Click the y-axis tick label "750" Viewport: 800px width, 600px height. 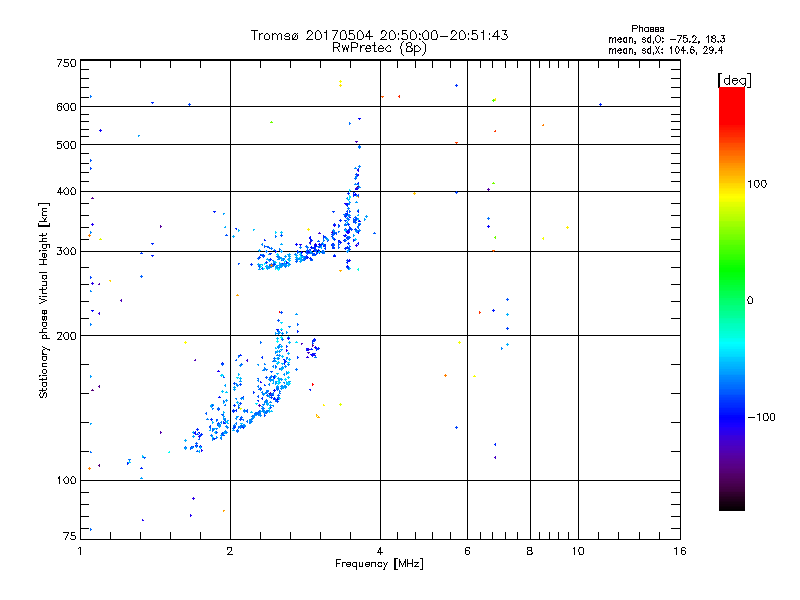tap(67, 63)
